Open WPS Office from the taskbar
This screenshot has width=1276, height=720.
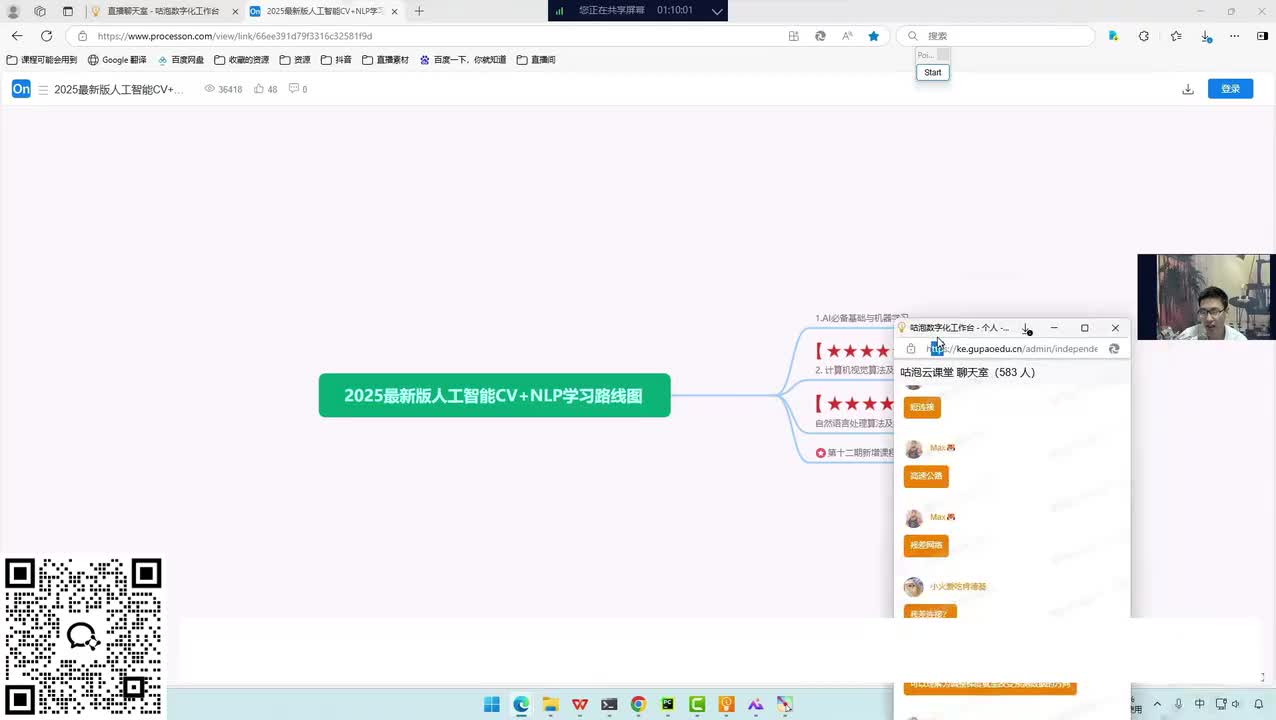[580, 704]
